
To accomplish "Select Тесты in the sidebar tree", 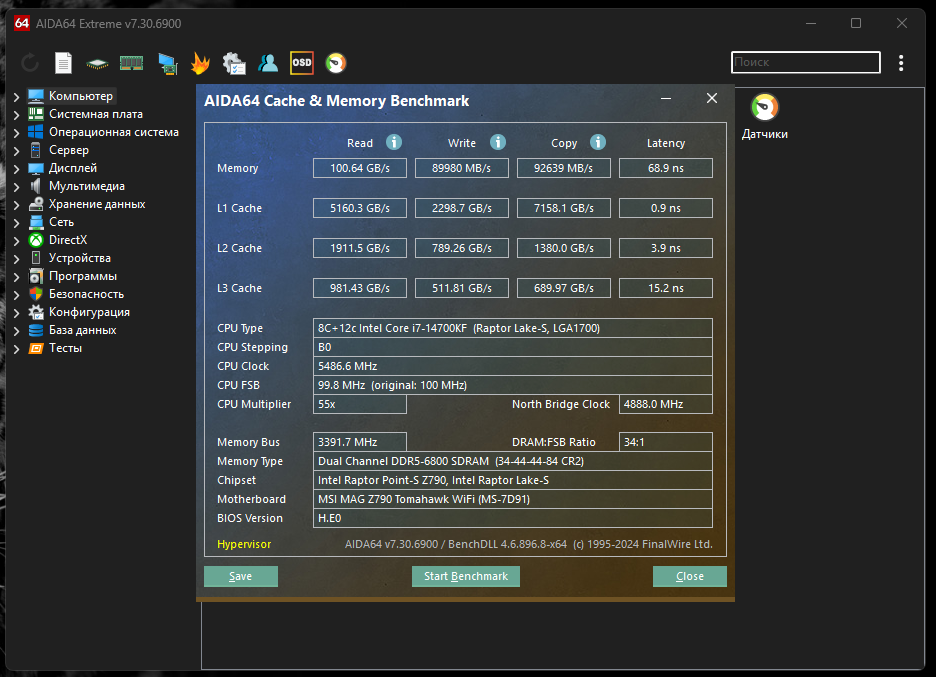I will pyautogui.click(x=65, y=348).
